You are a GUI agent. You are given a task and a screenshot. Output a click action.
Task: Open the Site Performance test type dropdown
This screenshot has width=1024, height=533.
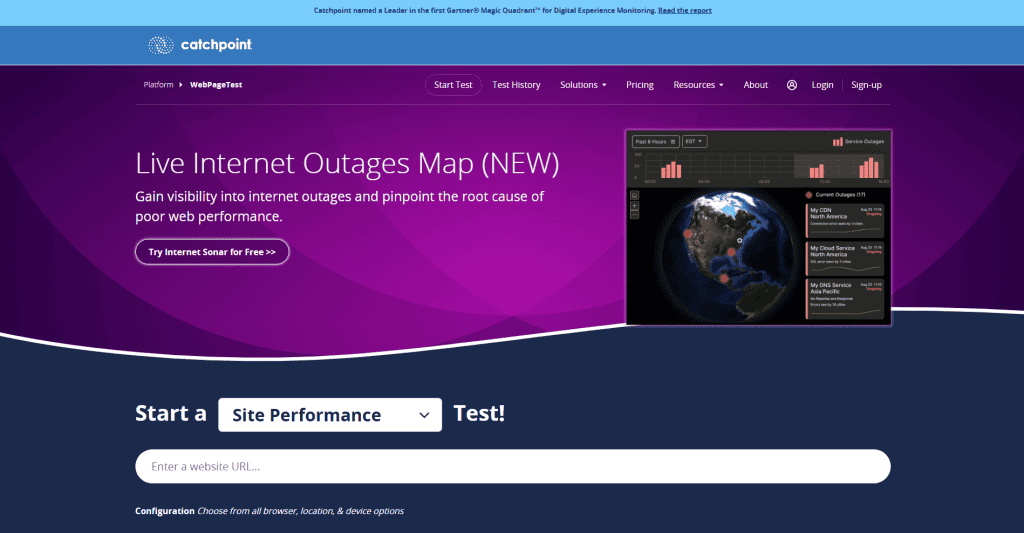click(x=330, y=415)
